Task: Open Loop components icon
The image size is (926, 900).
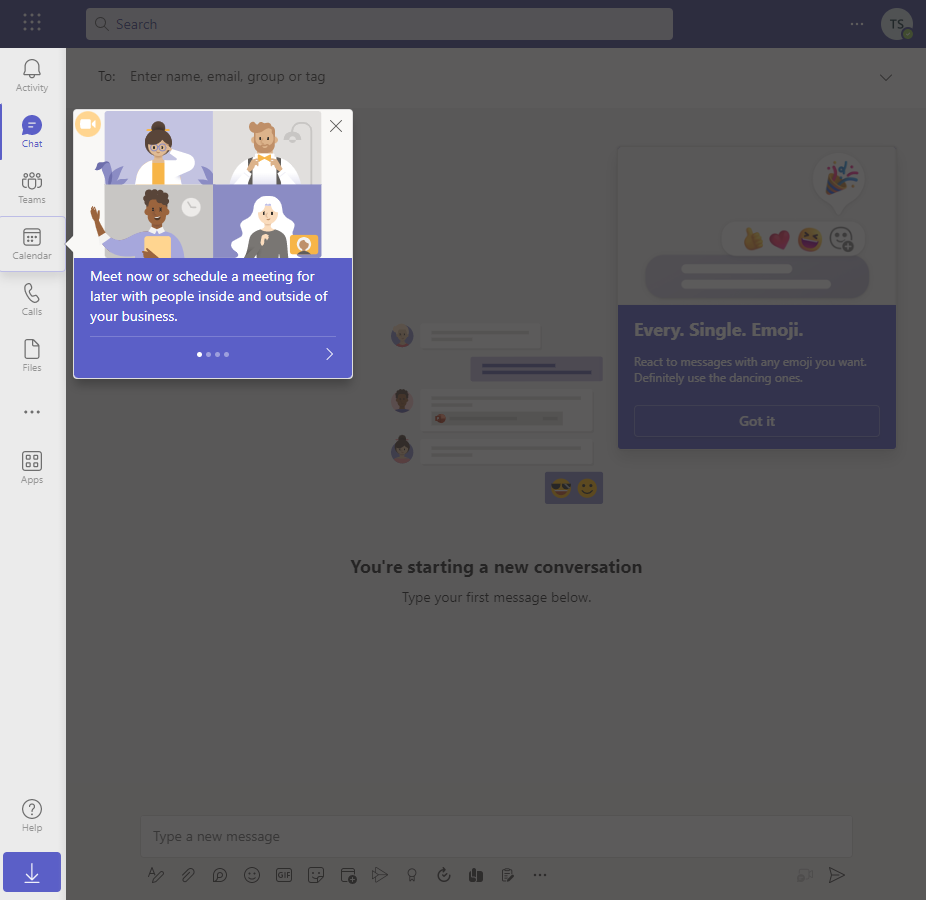Action: tap(220, 875)
